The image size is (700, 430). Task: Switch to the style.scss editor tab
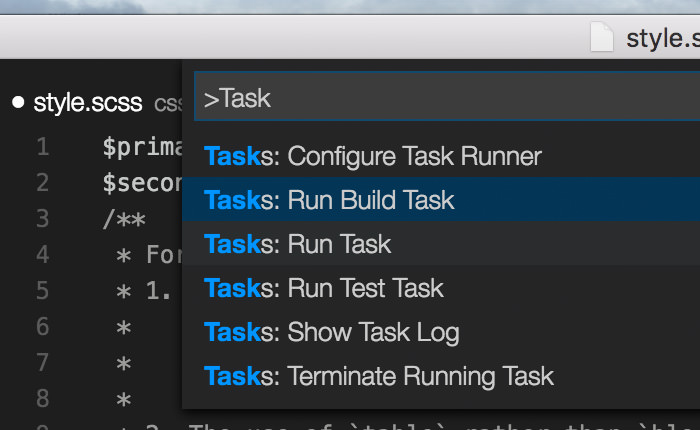(x=88, y=103)
